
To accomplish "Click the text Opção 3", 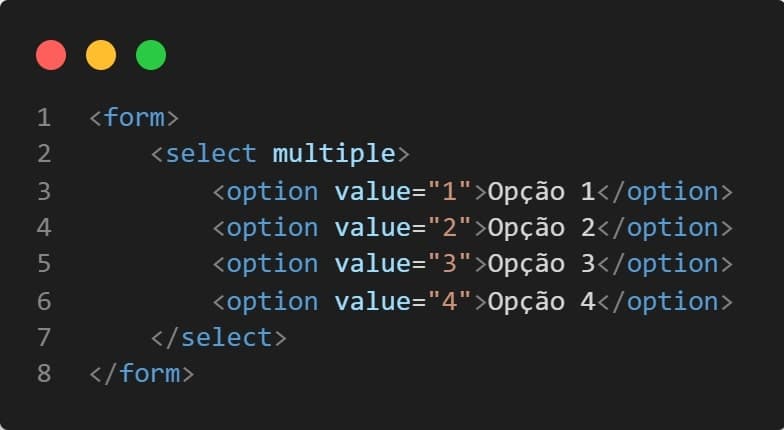I will (x=542, y=264).
